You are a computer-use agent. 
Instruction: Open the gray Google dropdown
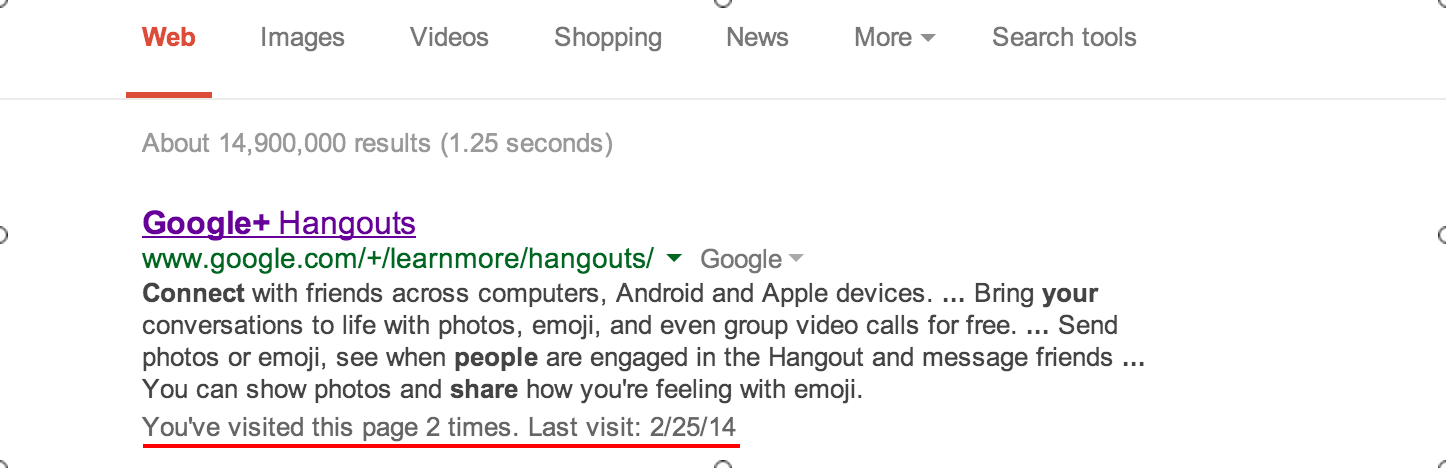click(x=752, y=260)
